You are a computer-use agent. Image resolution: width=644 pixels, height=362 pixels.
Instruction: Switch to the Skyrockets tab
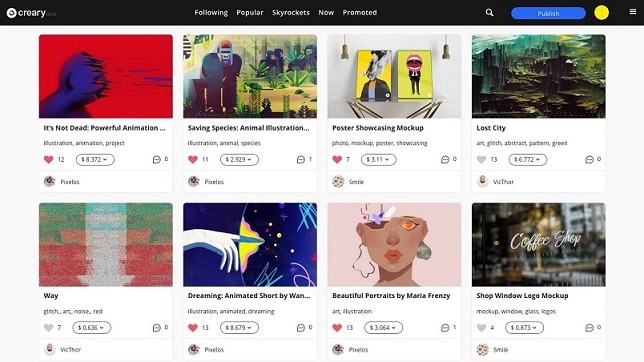[x=291, y=13]
